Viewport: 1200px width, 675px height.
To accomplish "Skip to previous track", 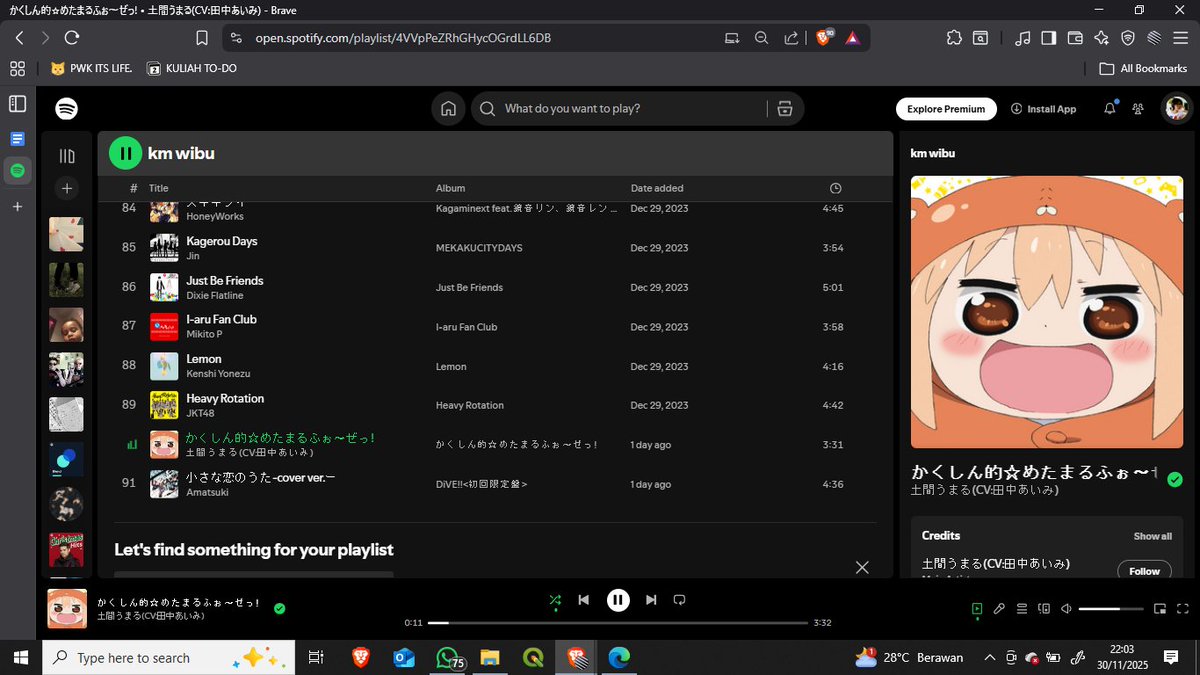I will click(584, 600).
